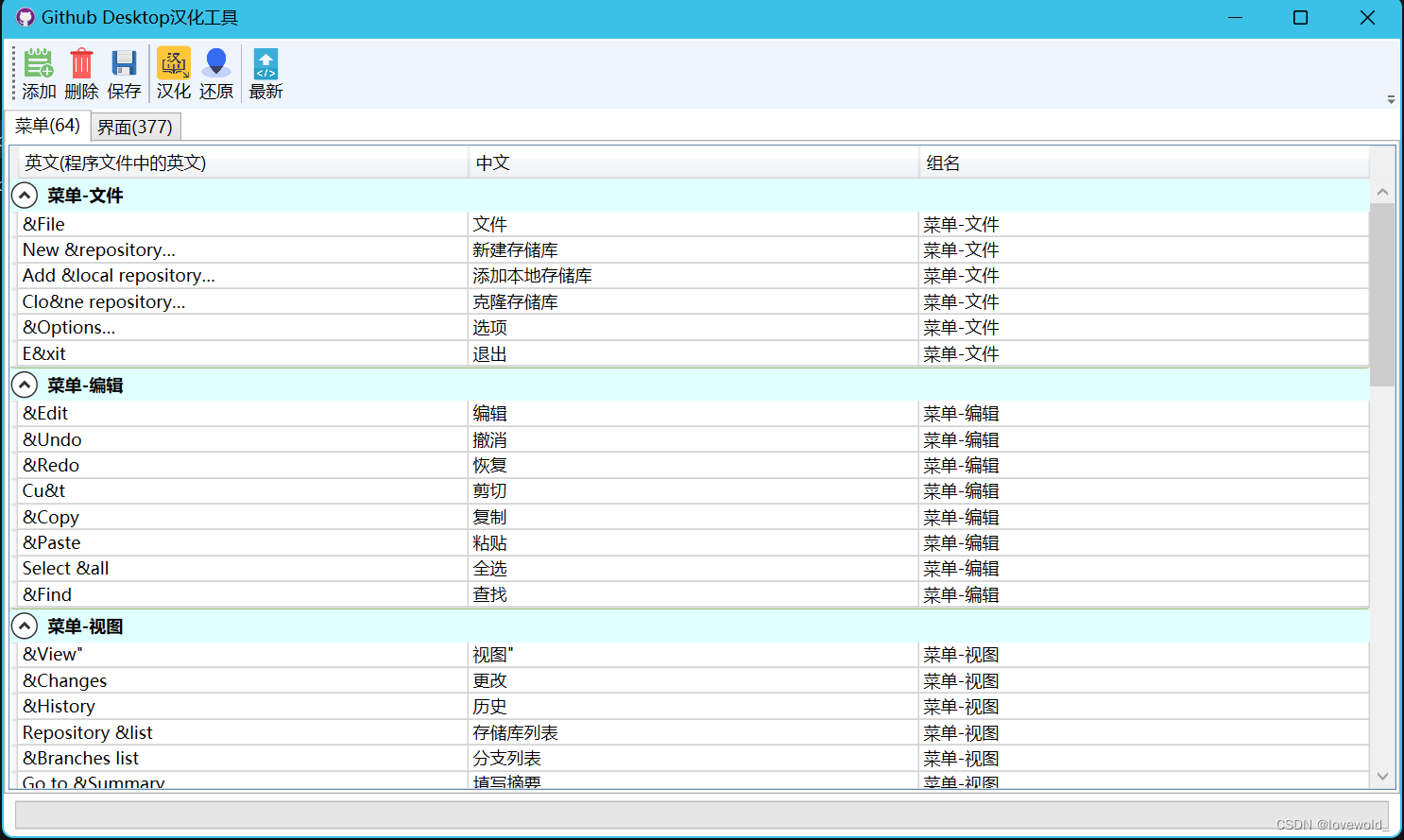Select the &Find row

point(693,594)
